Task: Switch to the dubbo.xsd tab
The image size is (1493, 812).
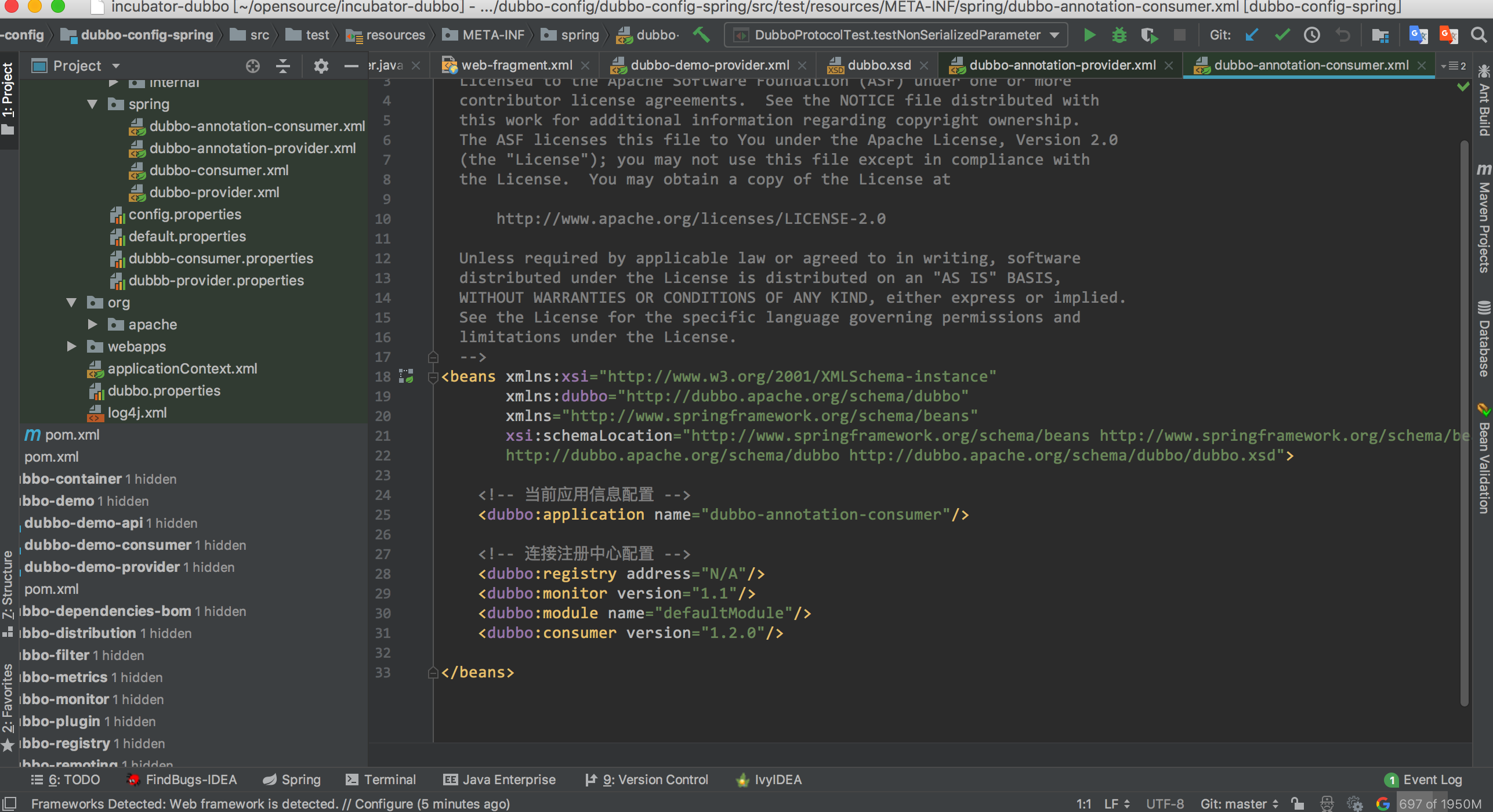Action: 879,66
